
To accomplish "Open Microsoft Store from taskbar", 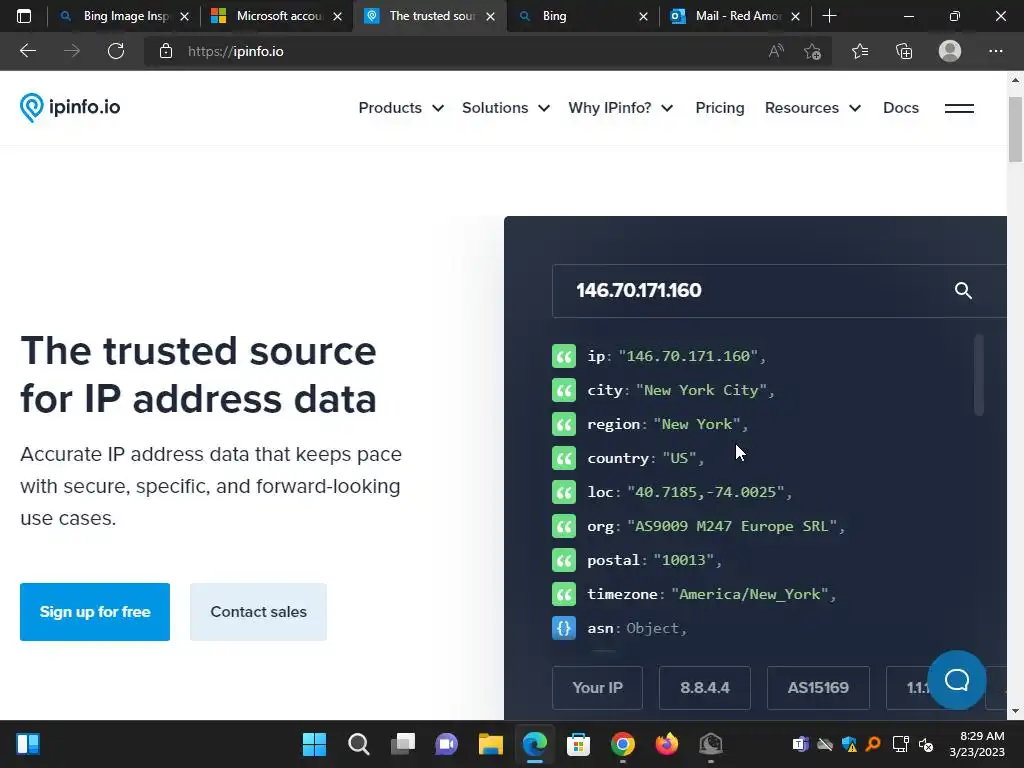I will [578, 744].
